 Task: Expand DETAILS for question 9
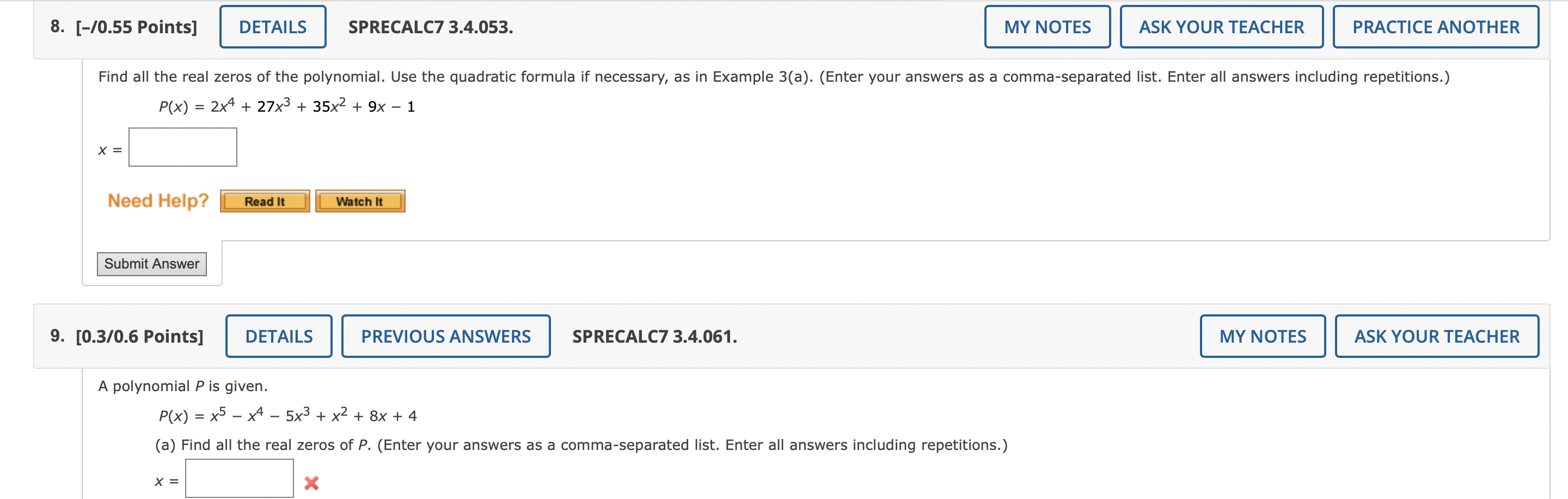[279, 335]
